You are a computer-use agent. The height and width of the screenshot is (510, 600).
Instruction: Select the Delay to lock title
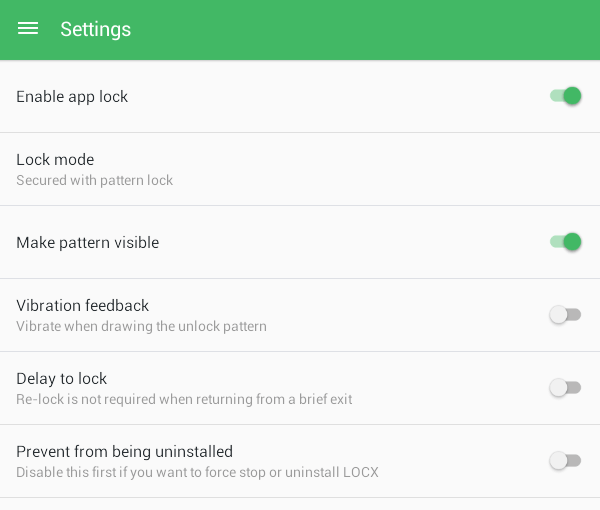tap(62, 379)
